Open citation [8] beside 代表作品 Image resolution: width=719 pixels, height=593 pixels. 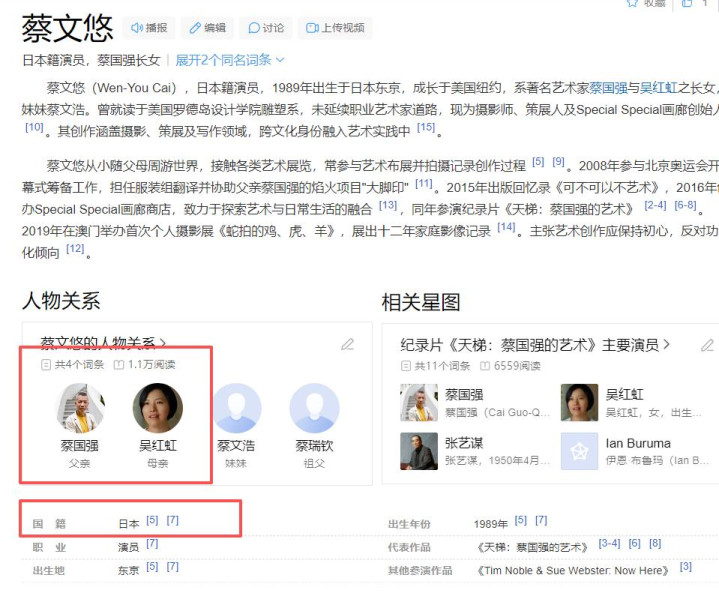655,544
